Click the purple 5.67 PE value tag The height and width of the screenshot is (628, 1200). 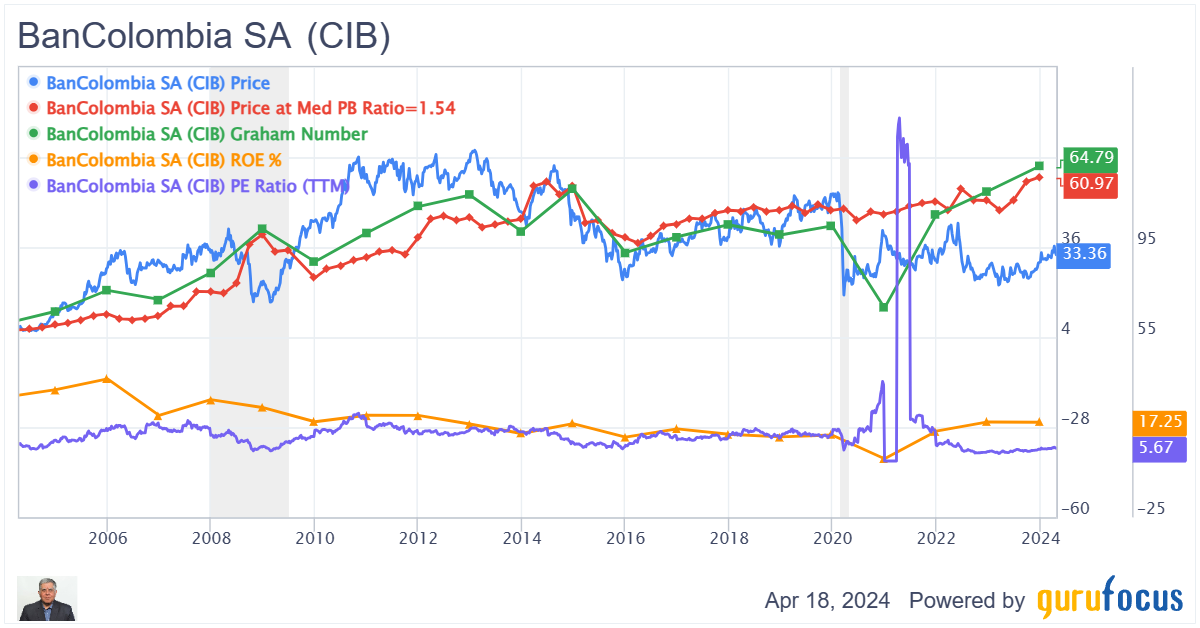click(1151, 448)
